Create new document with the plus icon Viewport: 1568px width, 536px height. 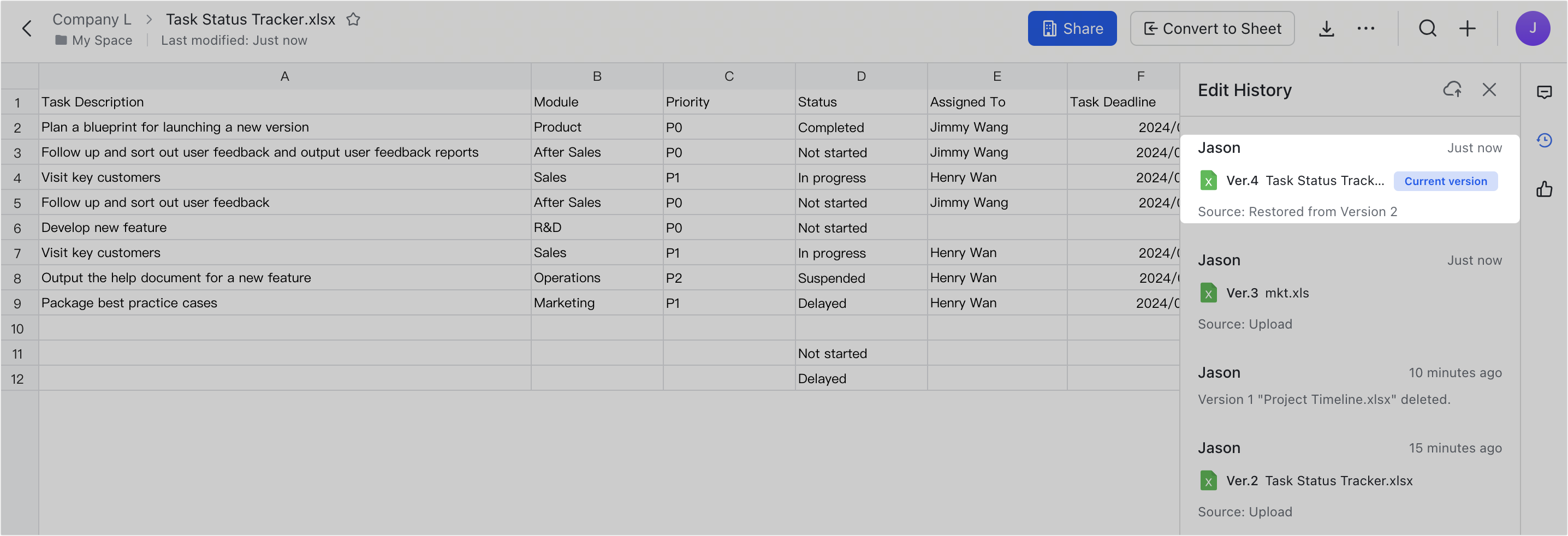tap(1468, 28)
